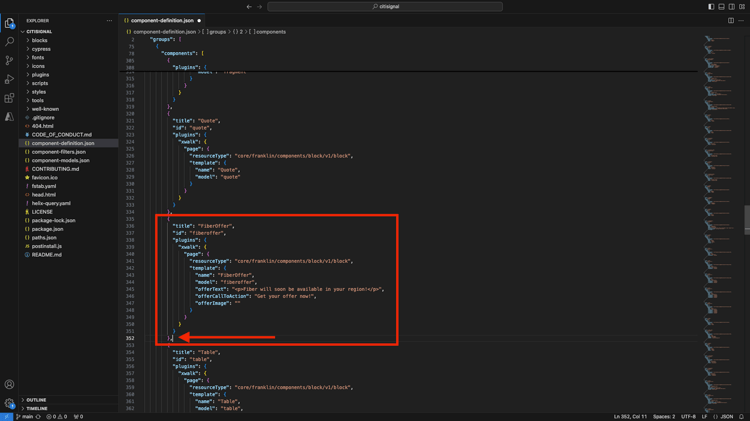The image size is (750, 421).
Task: Toggle the primary side bar layout icon
Action: (x=711, y=7)
